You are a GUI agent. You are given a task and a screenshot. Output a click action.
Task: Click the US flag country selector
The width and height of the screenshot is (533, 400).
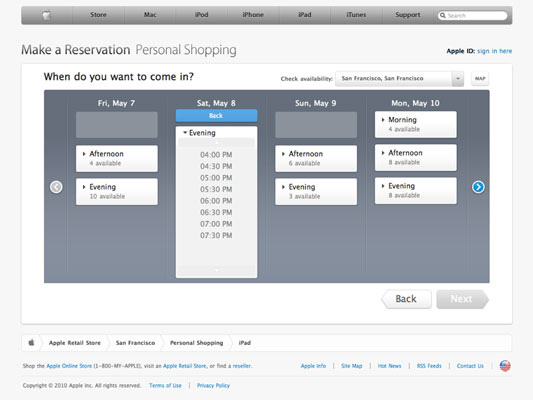505,366
